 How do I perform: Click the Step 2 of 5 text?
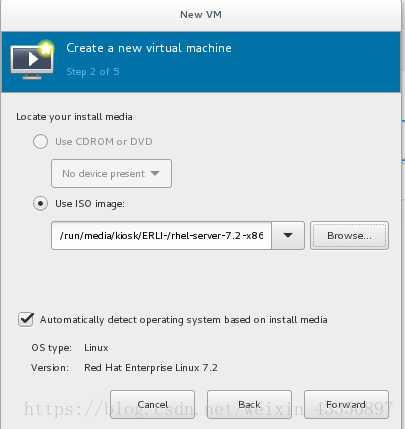tap(93, 72)
